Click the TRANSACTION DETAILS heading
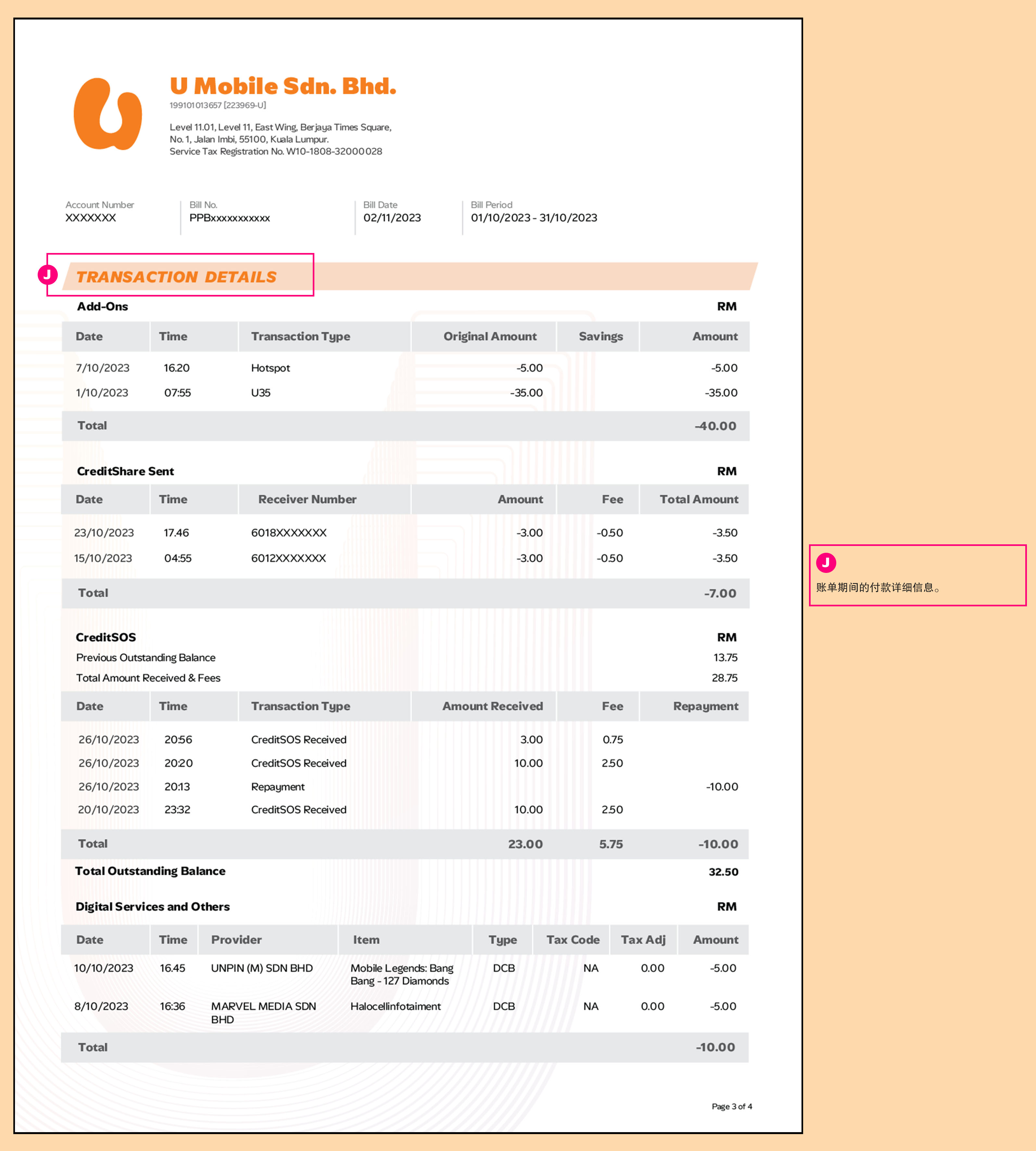 pyautogui.click(x=176, y=277)
